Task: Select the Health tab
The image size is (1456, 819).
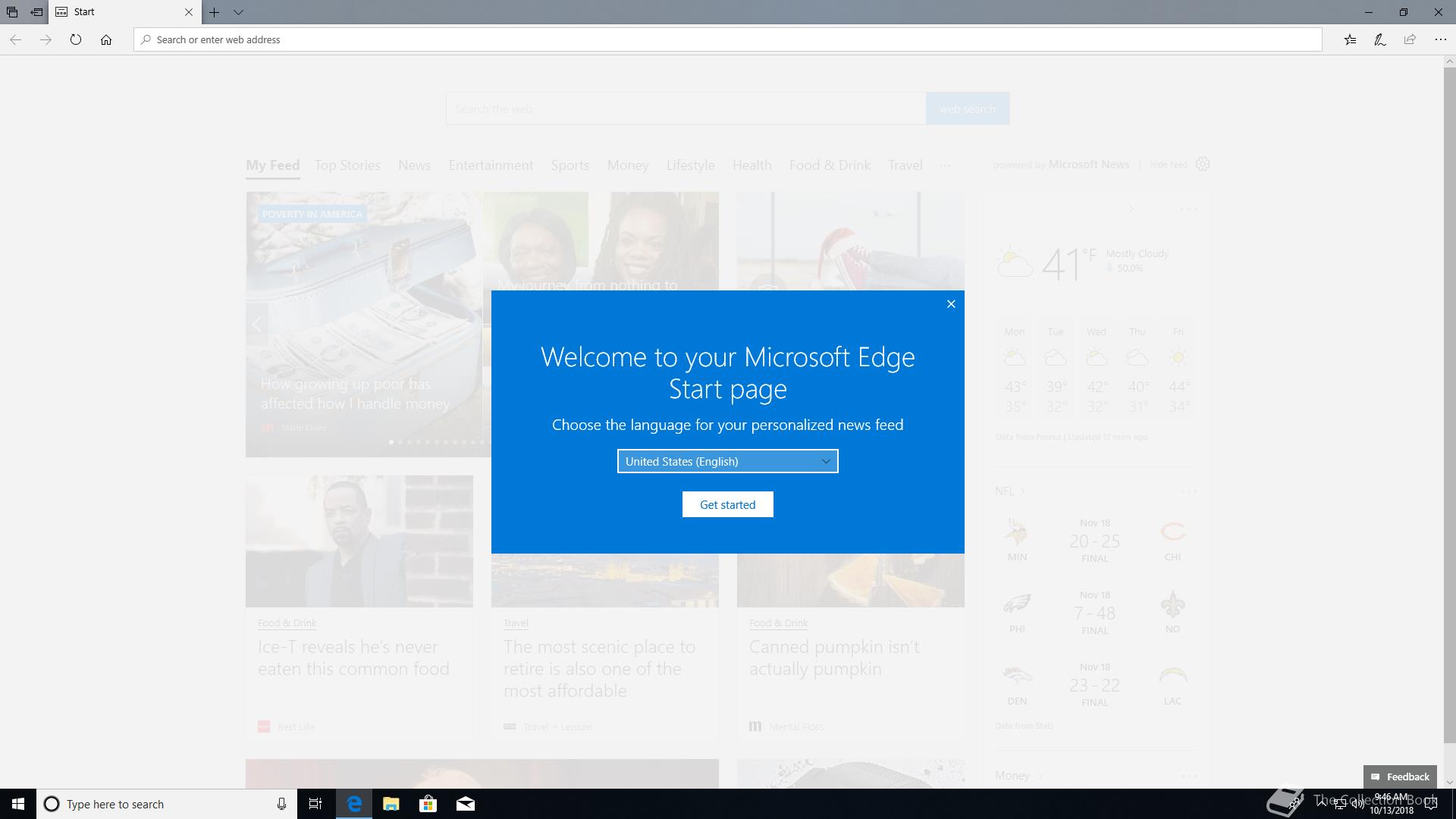Action: tap(752, 165)
